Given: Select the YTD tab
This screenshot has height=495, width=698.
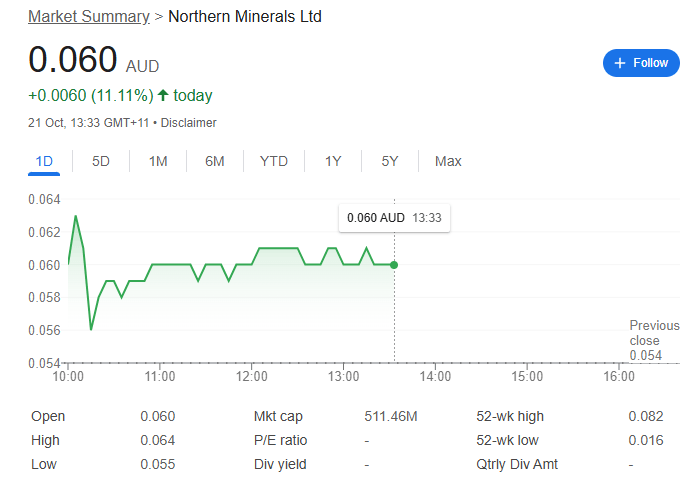Looking at the screenshot, I should coord(274,161).
